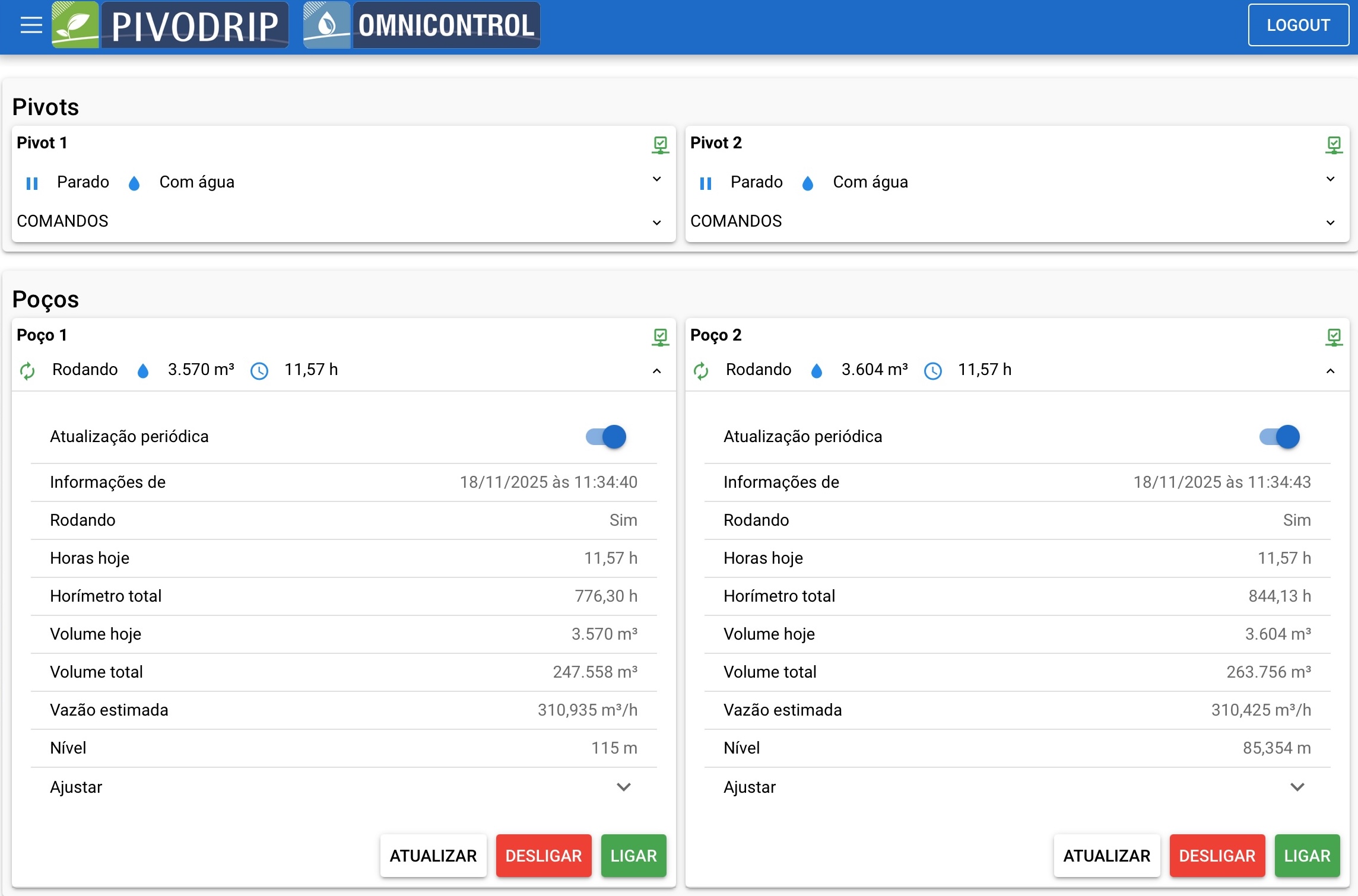
Task: Click Pivot 1 connection status icon
Action: (x=660, y=144)
